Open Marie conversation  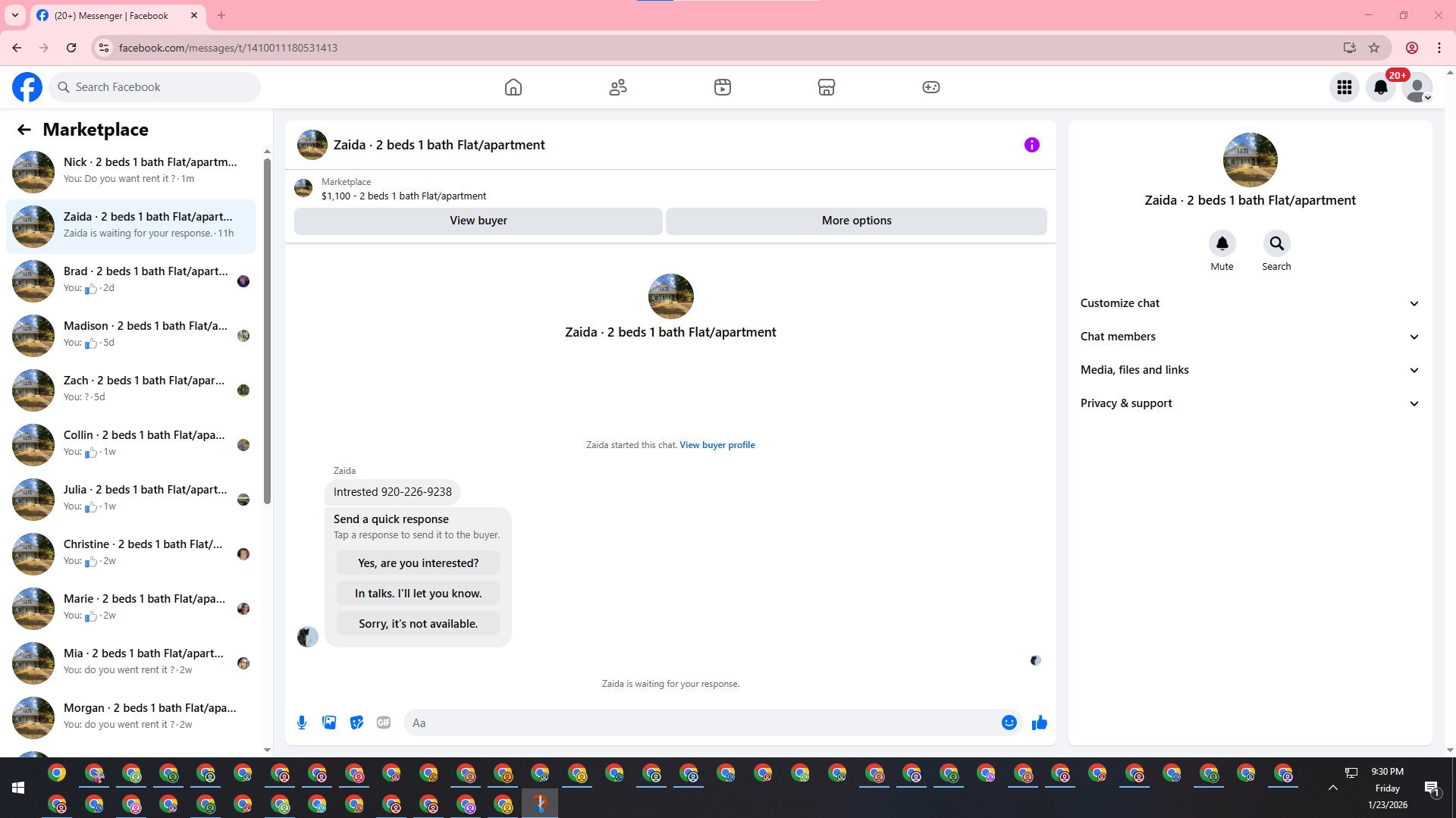(130, 607)
